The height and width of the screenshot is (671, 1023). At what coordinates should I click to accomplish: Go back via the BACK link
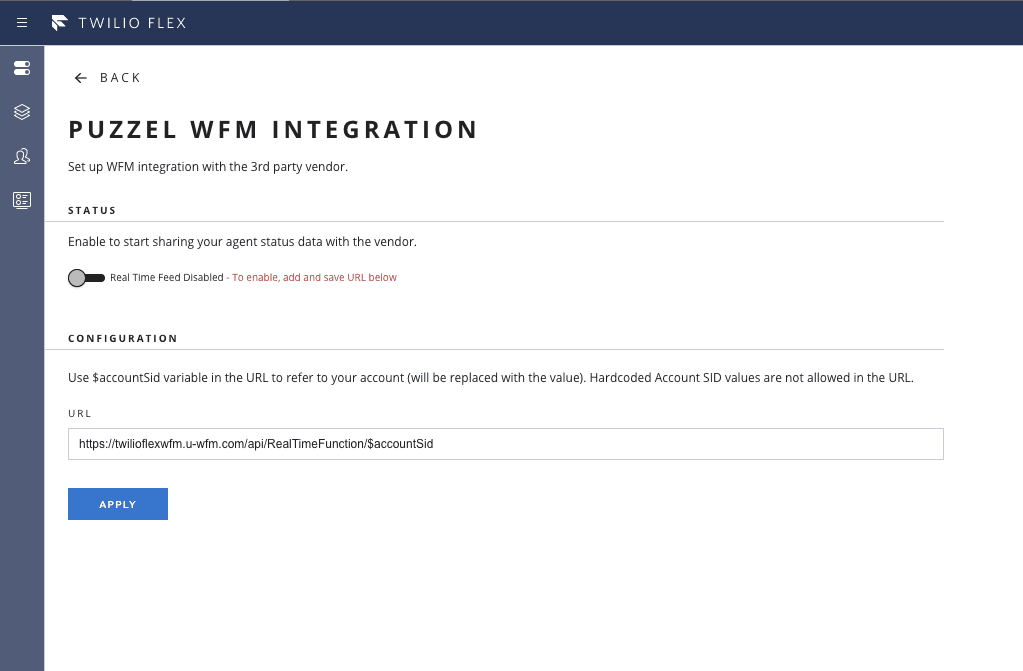tap(120, 78)
